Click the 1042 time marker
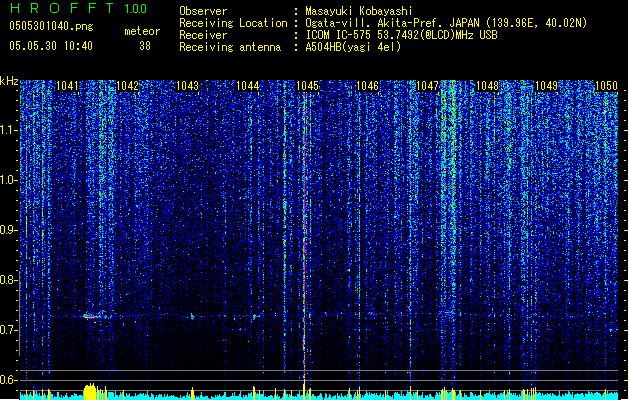Image resolution: width=629 pixels, height=400 pixels. click(127, 86)
